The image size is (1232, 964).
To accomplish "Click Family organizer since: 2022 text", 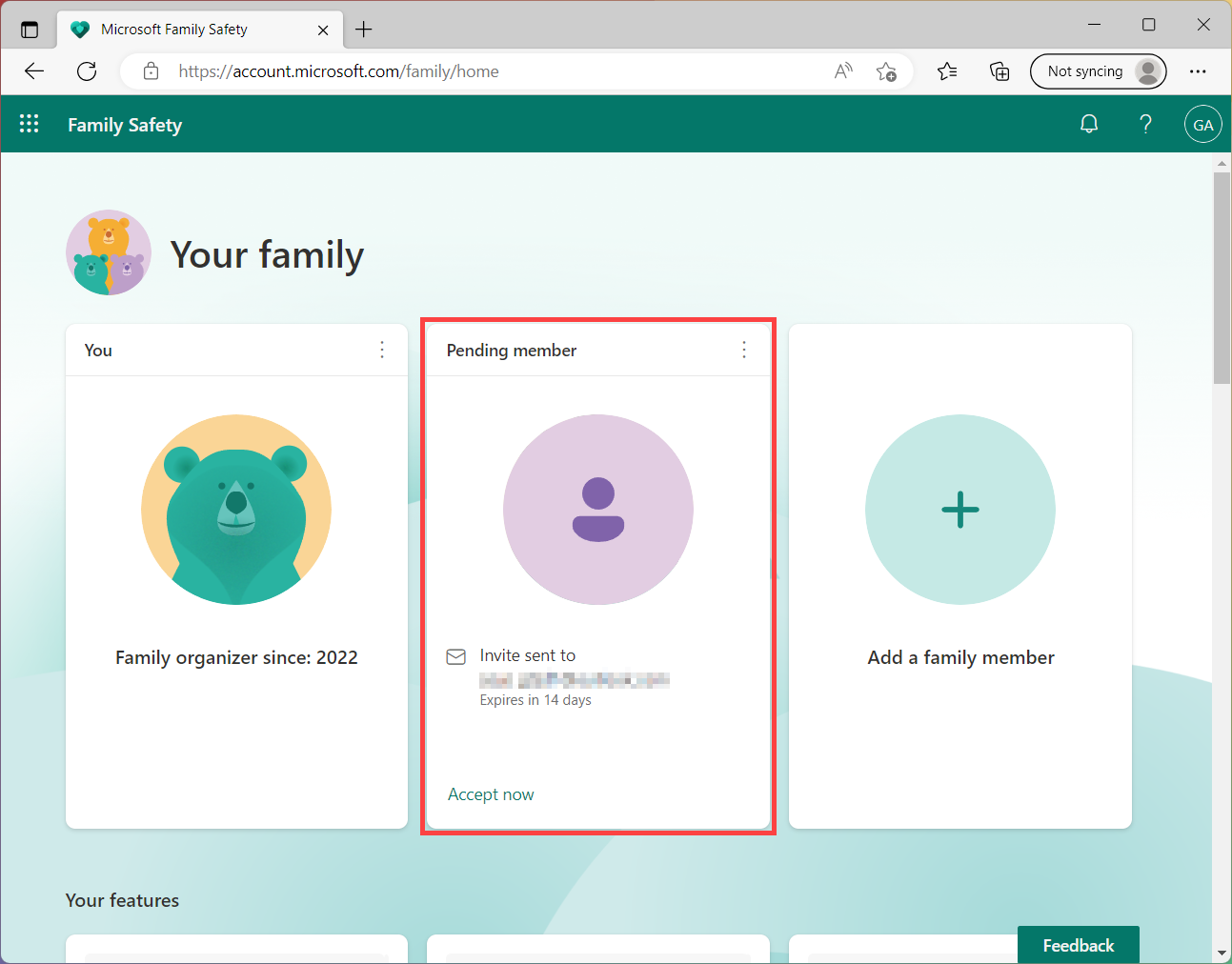I will tap(236, 657).
